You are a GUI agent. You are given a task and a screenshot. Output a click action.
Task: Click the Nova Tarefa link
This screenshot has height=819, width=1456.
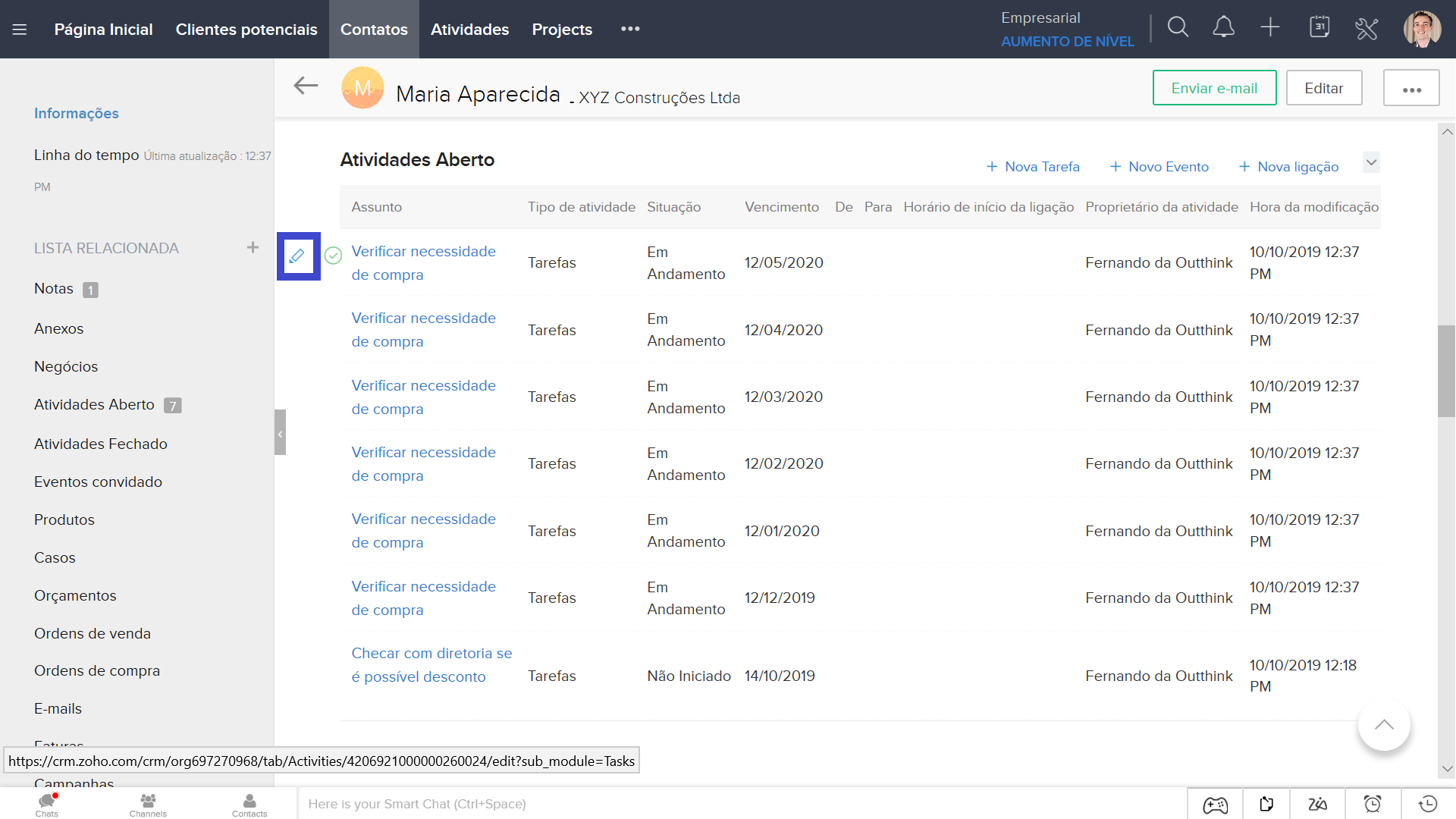[1033, 167]
